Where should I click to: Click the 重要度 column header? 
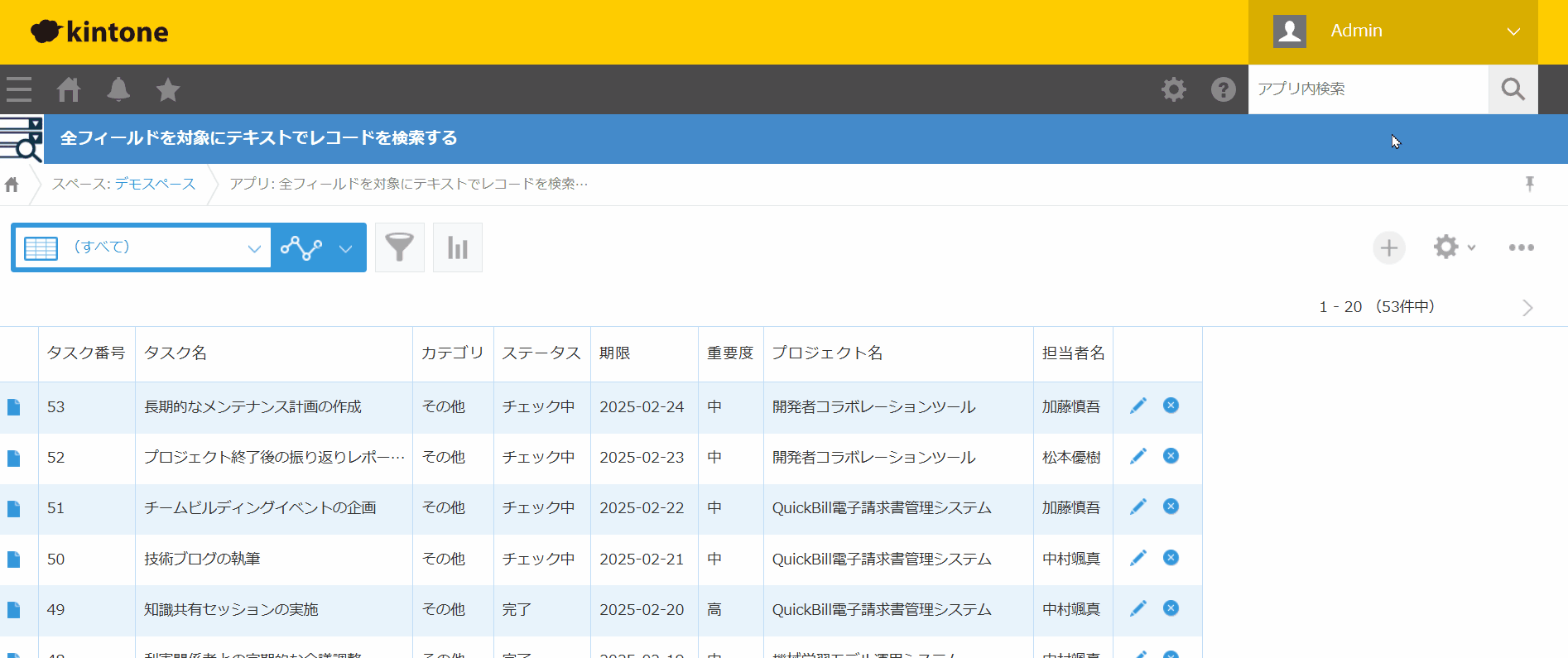(x=730, y=353)
